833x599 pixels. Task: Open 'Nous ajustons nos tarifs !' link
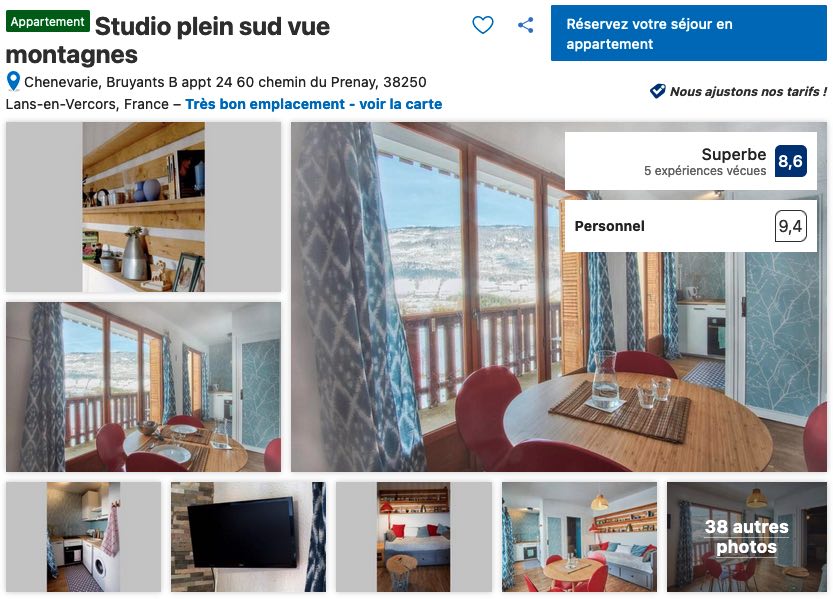tap(748, 91)
